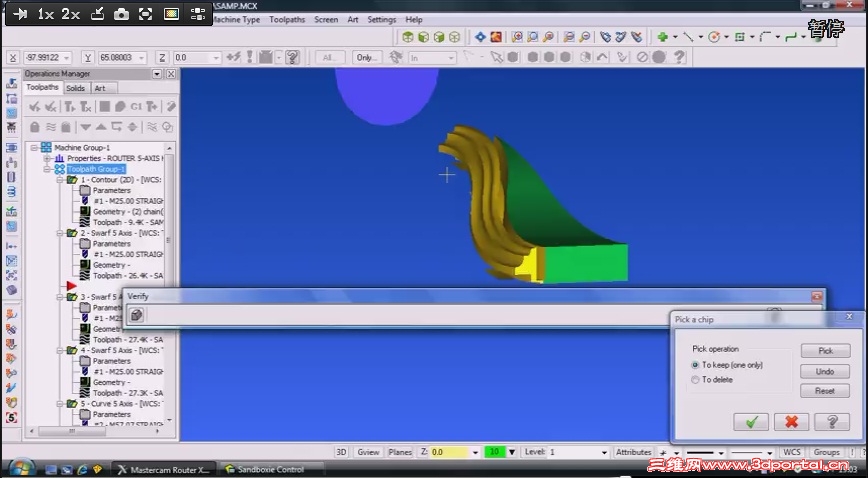Click the Planes button in status bar
This screenshot has height=478, width=868.
(400, 452)
